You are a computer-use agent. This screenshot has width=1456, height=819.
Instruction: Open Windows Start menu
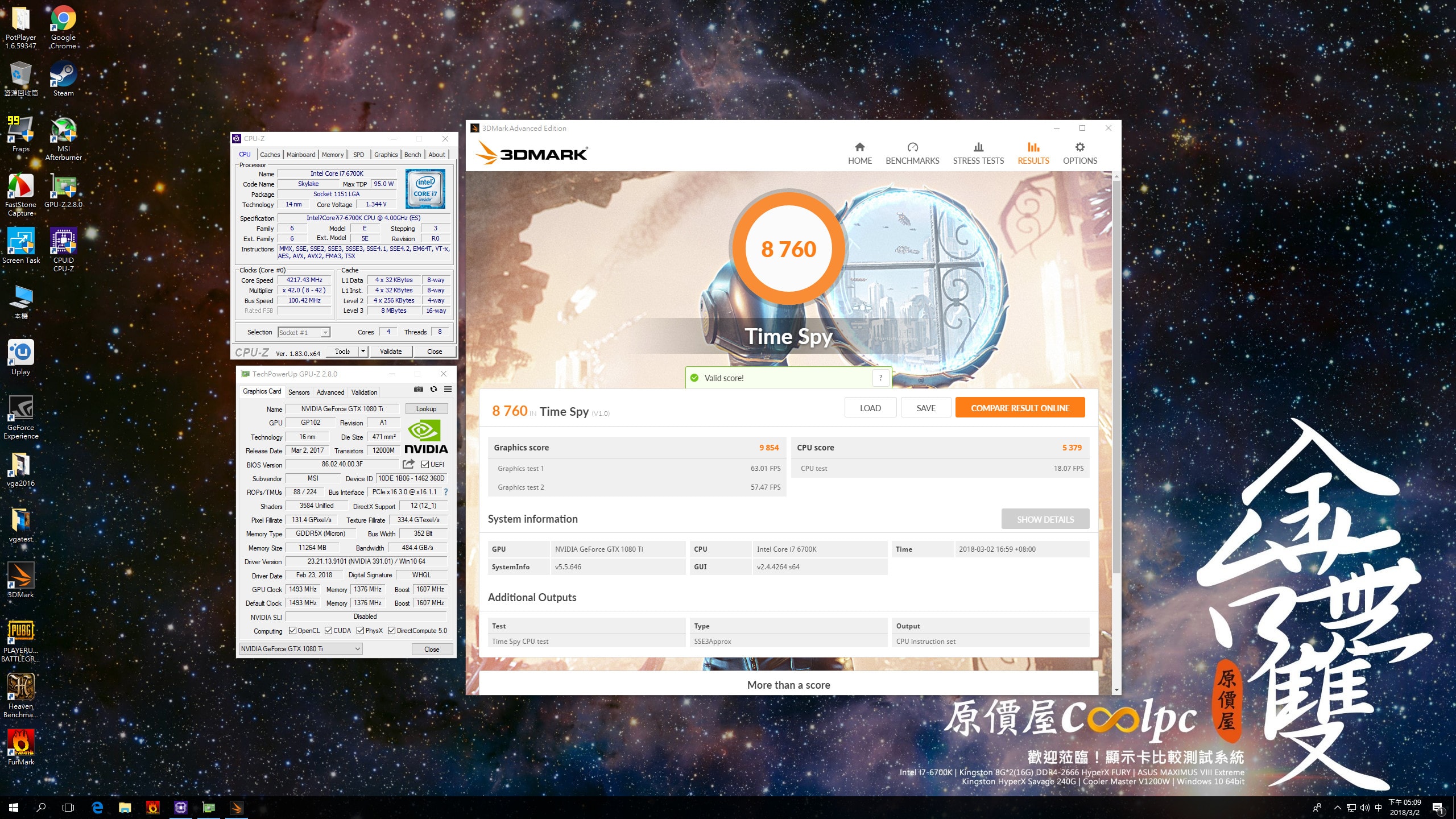pos(14,808)
